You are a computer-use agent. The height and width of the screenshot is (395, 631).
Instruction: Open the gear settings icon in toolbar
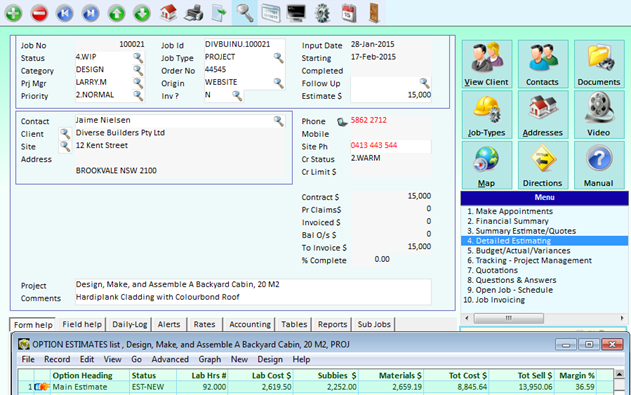(x=322, y=13)
